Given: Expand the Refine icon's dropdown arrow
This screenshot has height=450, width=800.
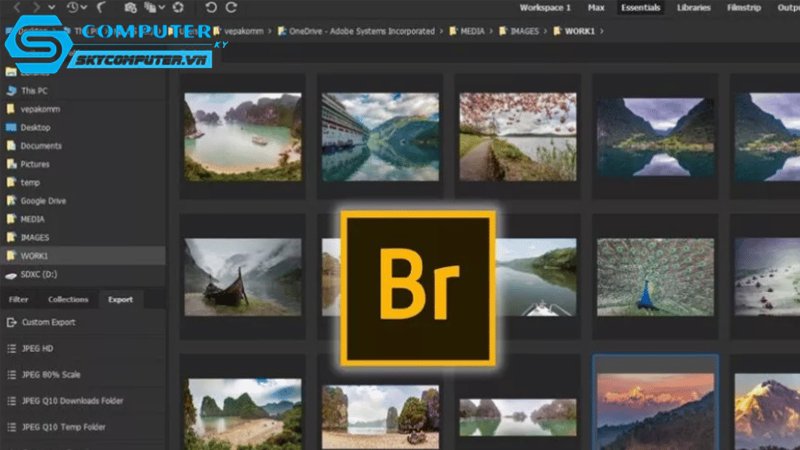Looking at the screenshot, I should pos(162,8).
